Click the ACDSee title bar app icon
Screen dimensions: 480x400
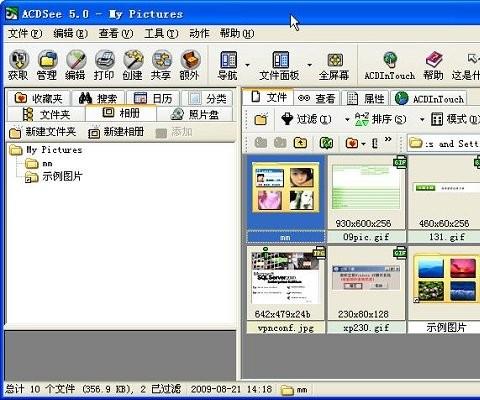(12, 13)
